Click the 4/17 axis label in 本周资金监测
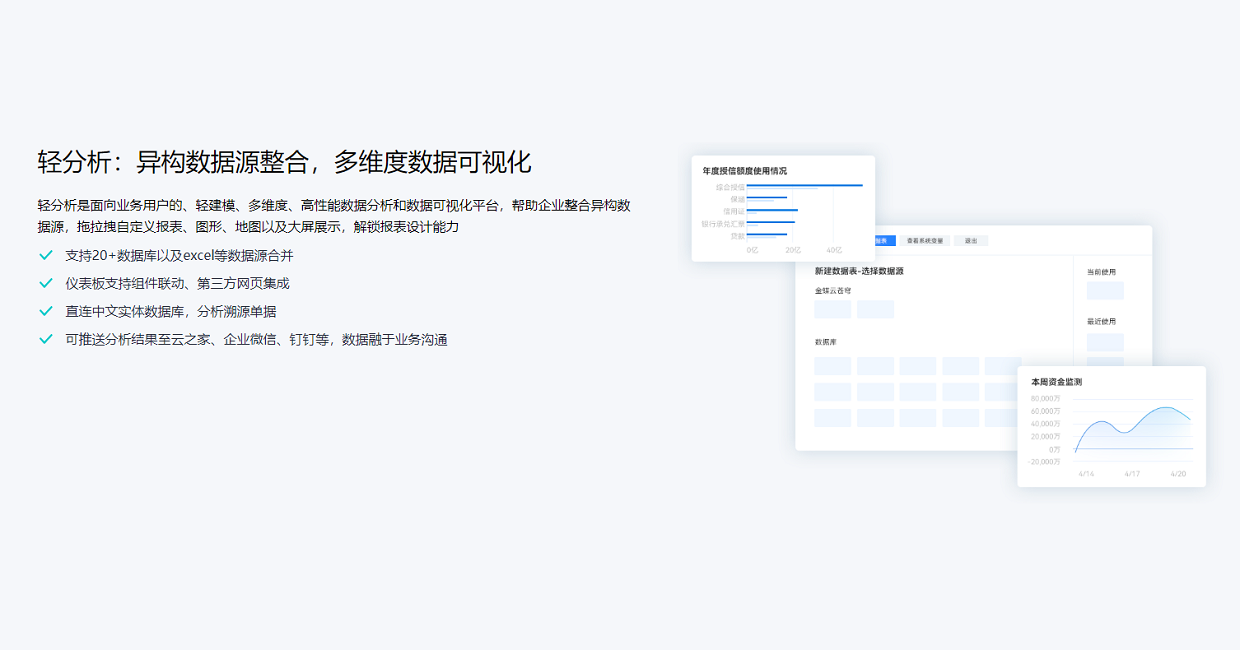 1132,473
